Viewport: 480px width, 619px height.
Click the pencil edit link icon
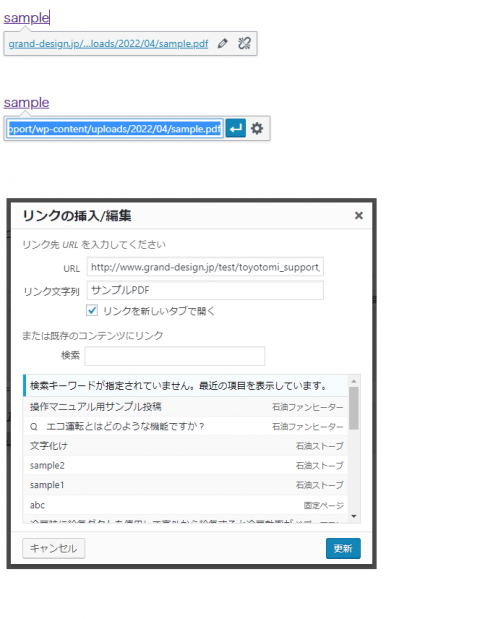pyautogui.click(x=223, y=43)
